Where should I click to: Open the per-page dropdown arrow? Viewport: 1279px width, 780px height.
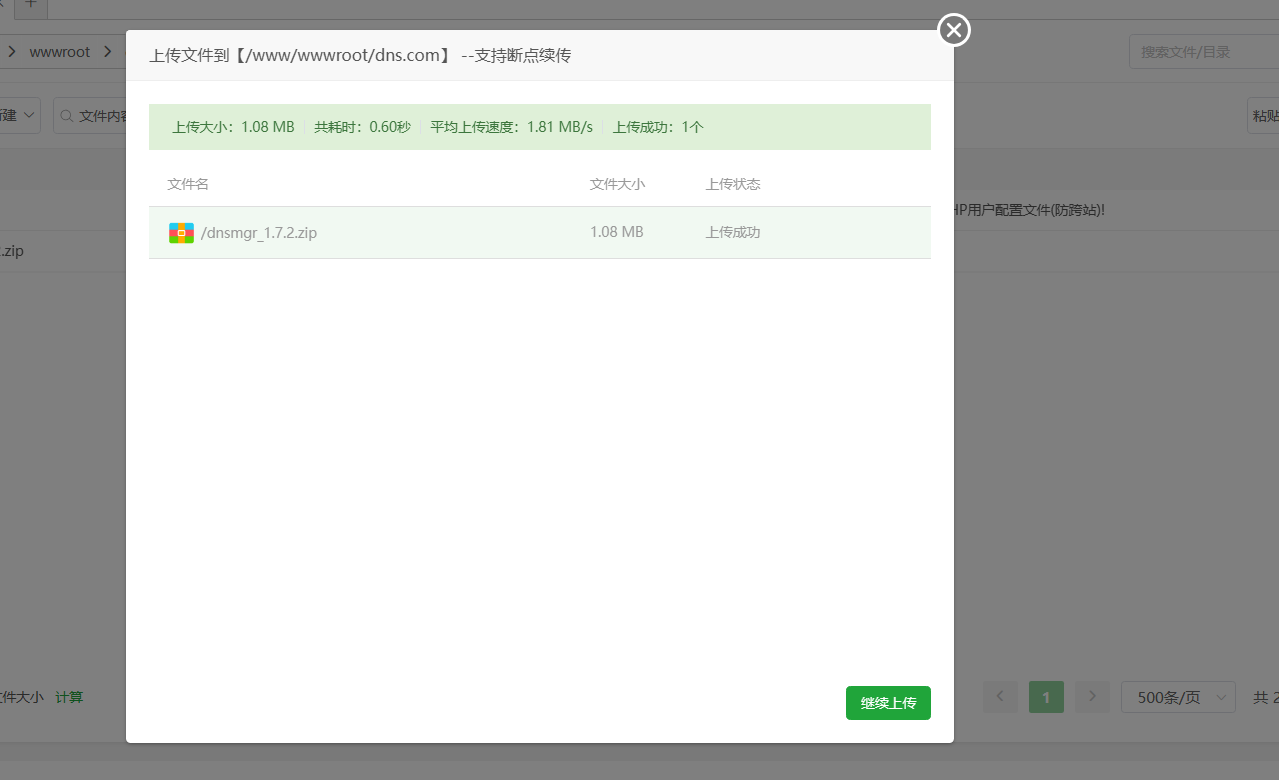[1219, 697]
